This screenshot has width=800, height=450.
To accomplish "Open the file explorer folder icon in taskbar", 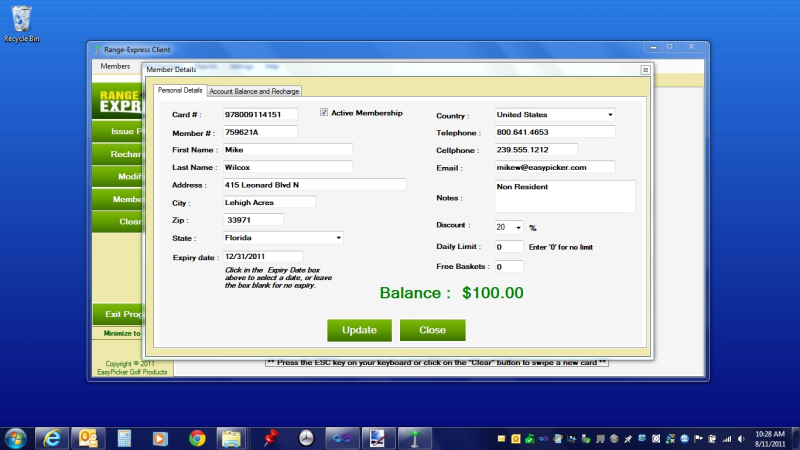I will pos(232,438).
